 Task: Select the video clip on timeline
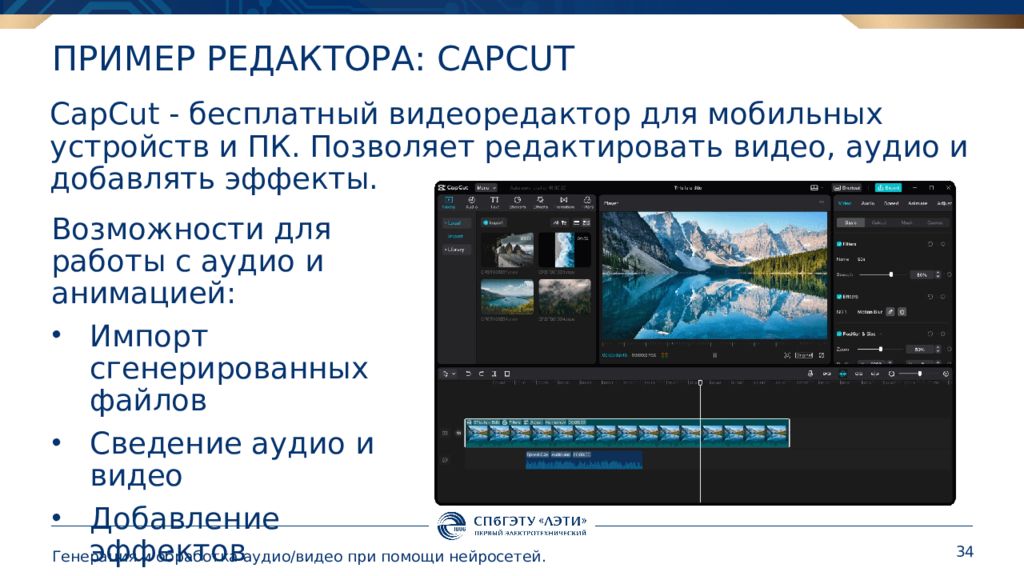coord(627,433)
